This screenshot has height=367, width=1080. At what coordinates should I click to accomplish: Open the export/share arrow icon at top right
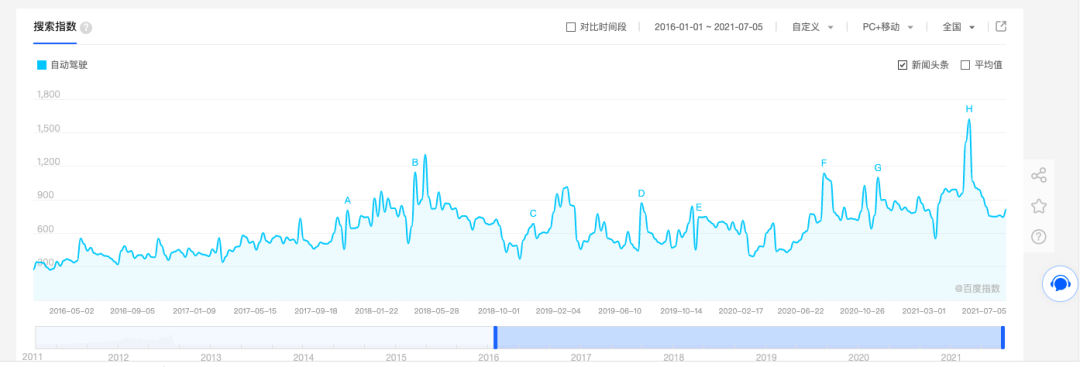coord(1001,27)
